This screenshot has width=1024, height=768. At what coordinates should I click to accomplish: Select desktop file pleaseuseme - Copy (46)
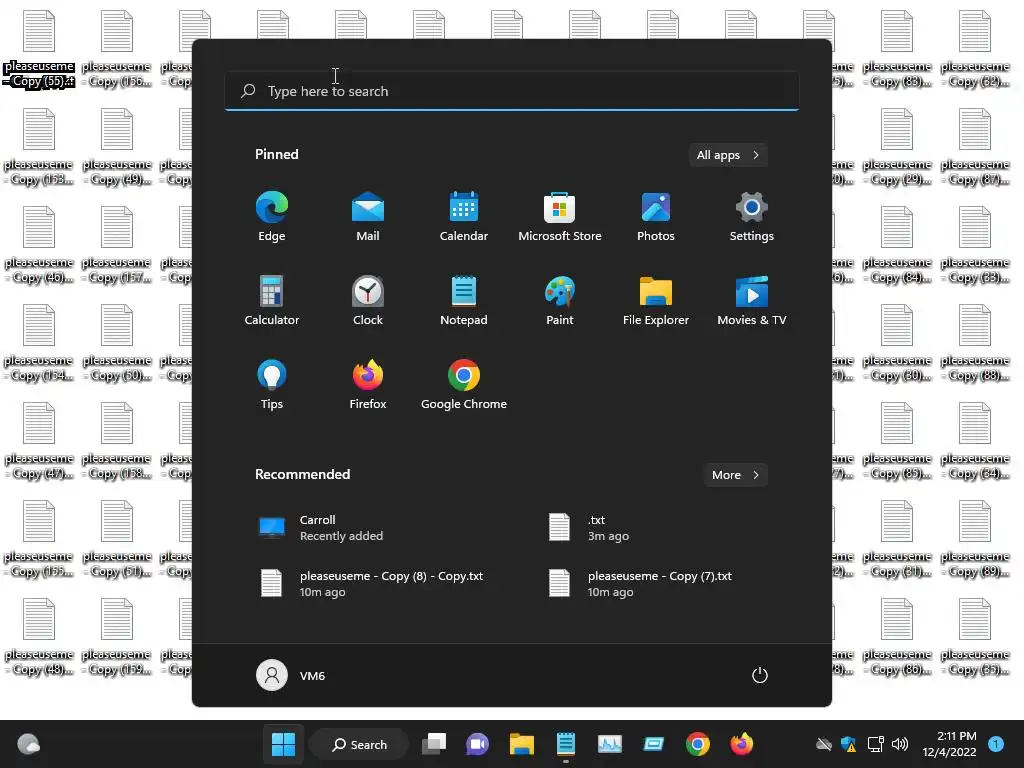pyautogui.click(x=39, y=246)
